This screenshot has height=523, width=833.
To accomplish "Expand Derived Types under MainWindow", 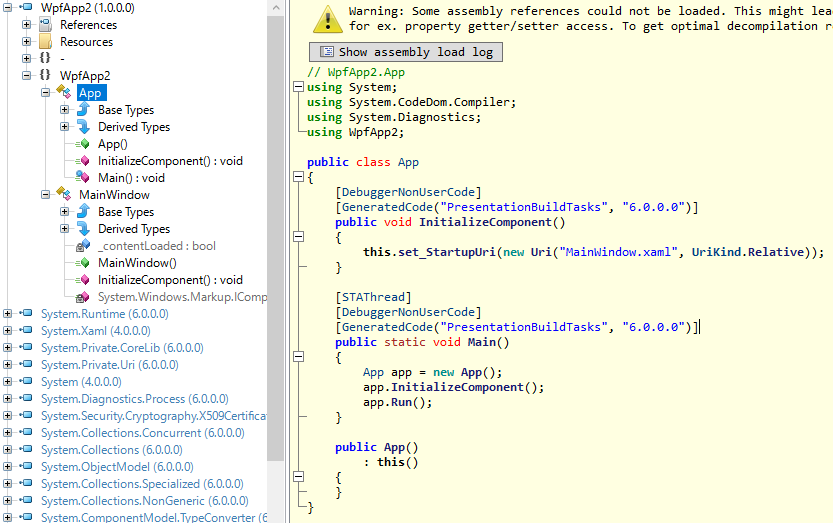I will [65, 229].
